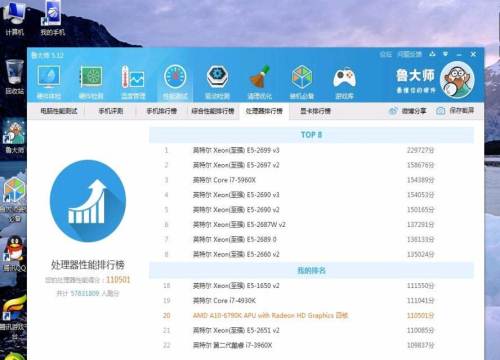
Task: Select the highlighted AMD A10-6790K APU row
Action: coord(311,315)
